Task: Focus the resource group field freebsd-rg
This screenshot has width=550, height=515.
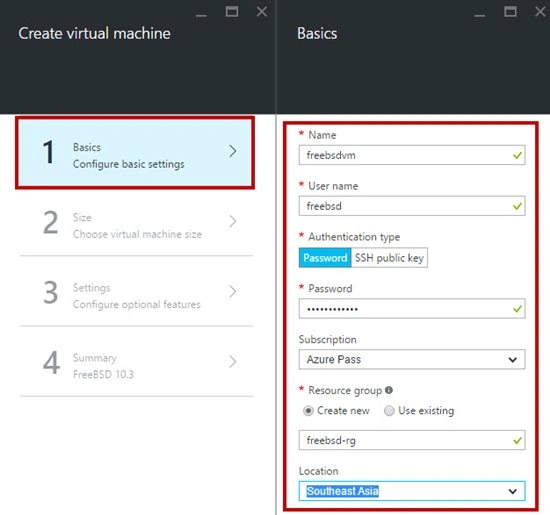Action: pyautogui.click(x=412, y=440)
